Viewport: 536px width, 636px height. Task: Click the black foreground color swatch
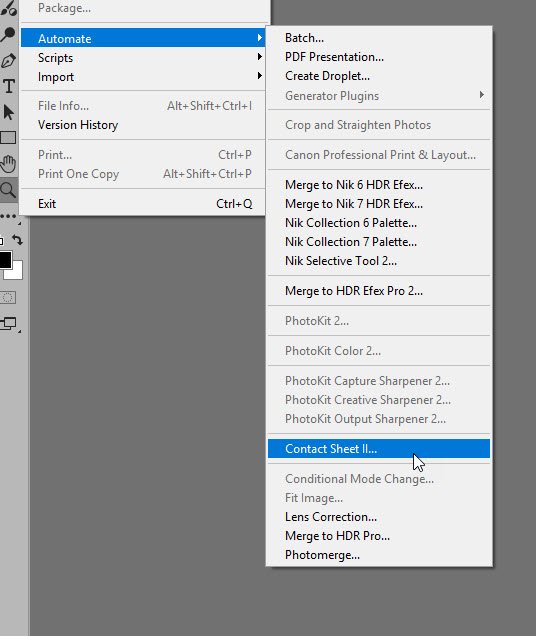5,260
